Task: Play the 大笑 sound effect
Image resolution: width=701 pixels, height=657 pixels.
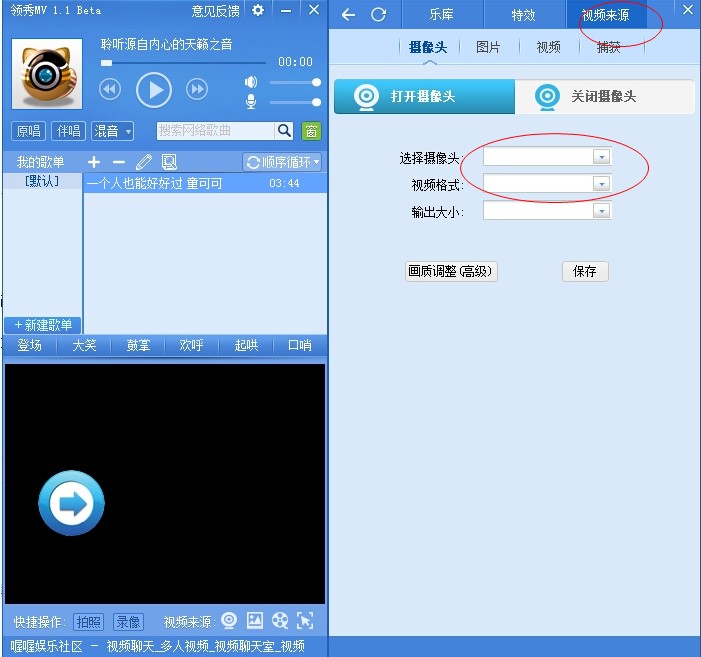Action: 84,345
